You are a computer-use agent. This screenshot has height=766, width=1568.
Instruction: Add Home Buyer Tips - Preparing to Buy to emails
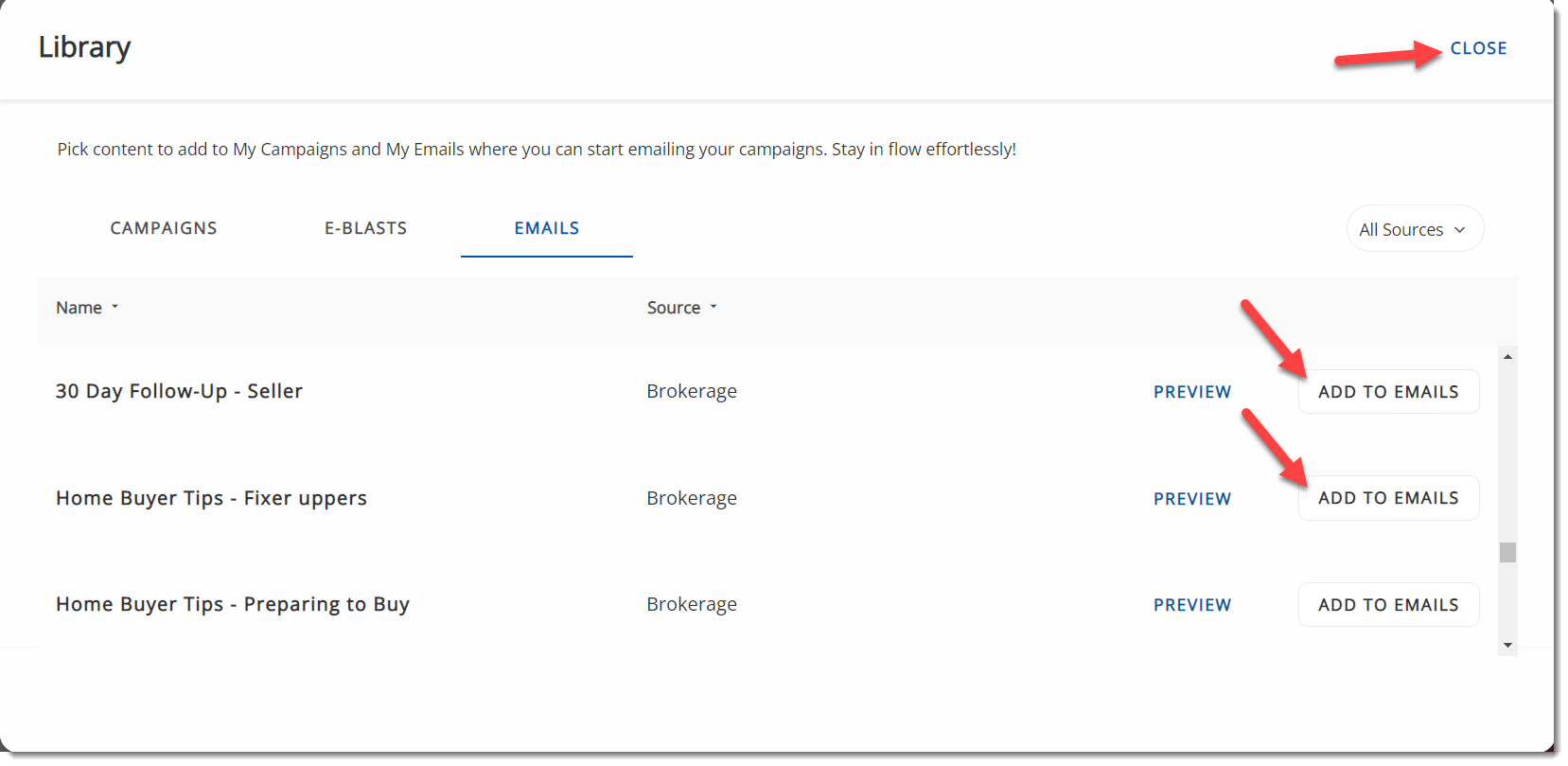[x=1388, y=605]
